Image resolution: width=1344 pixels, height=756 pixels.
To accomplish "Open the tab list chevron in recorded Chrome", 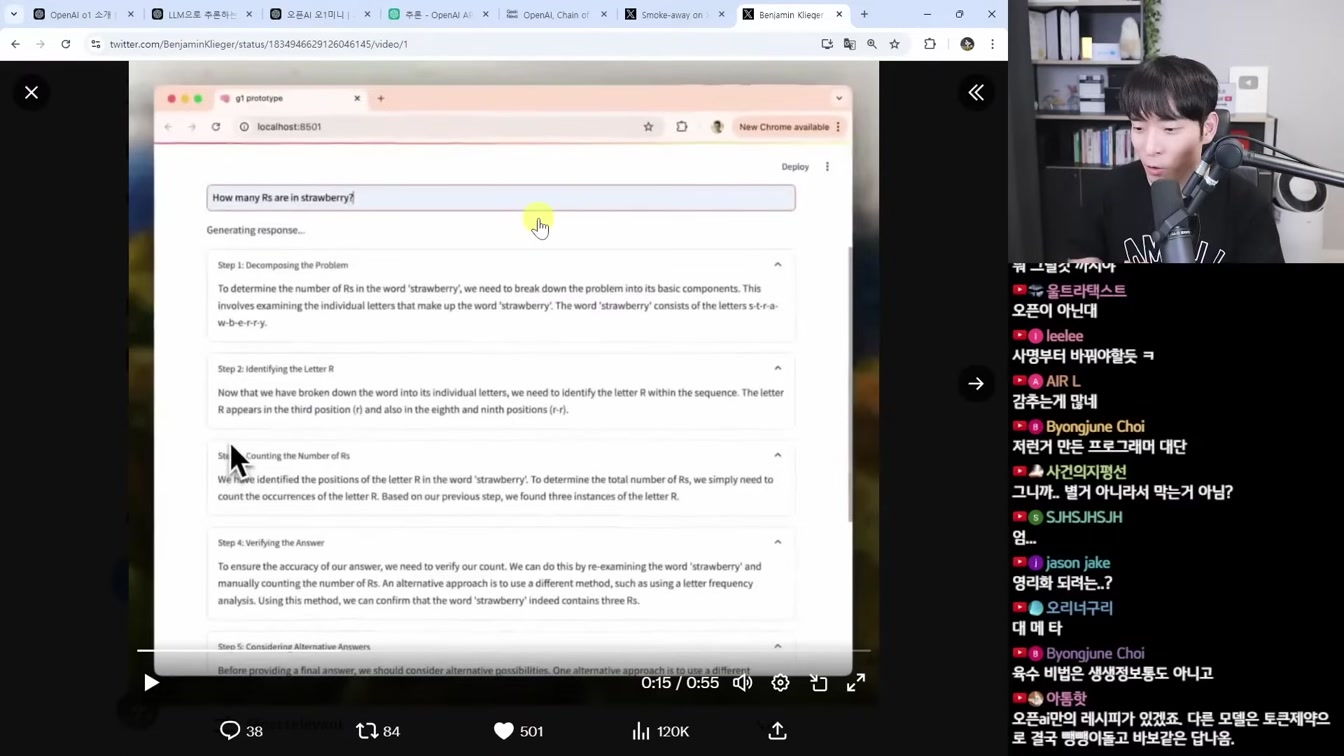I will coord(839,98).
